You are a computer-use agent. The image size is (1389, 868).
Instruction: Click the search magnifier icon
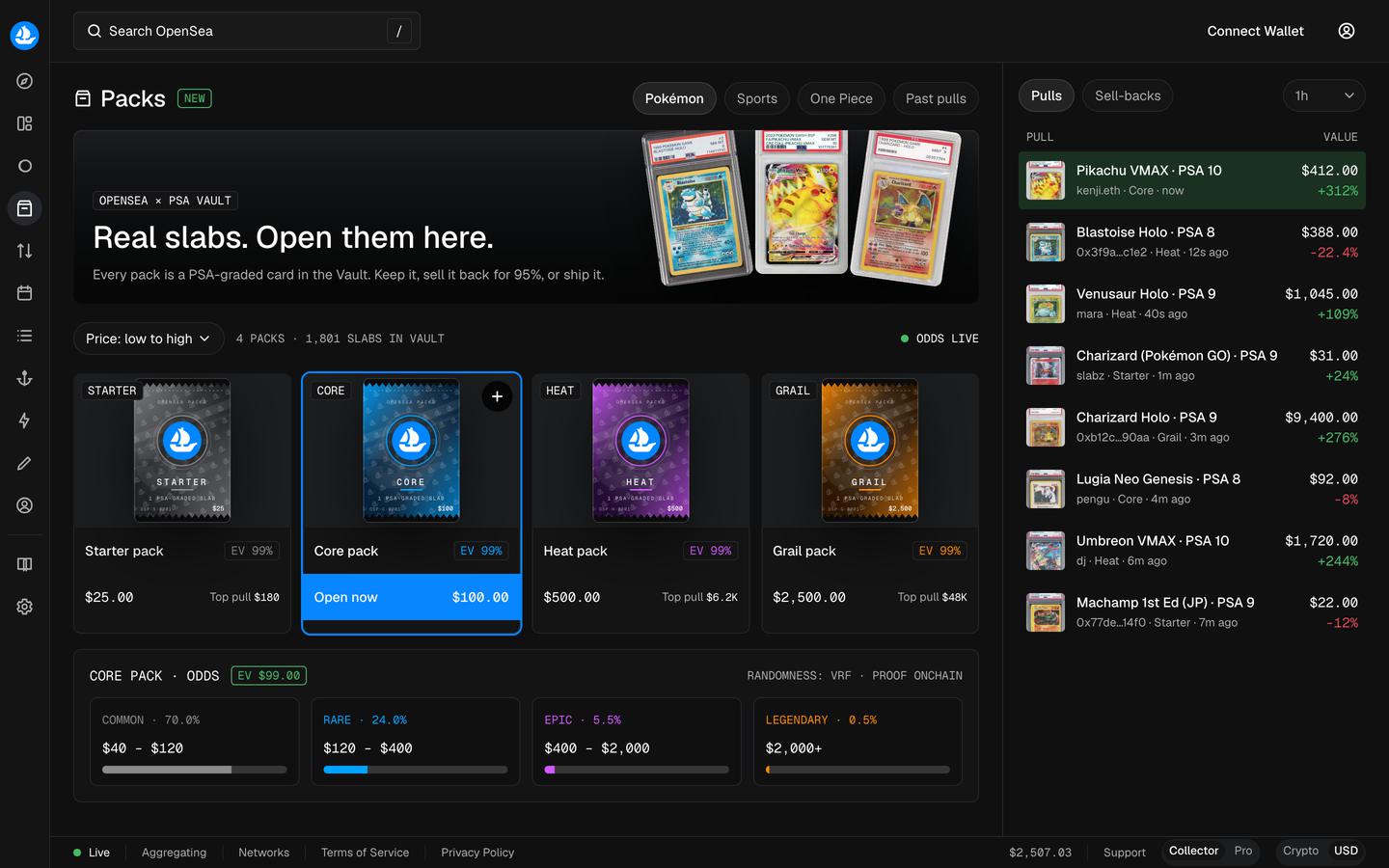[x=95, y=31]
